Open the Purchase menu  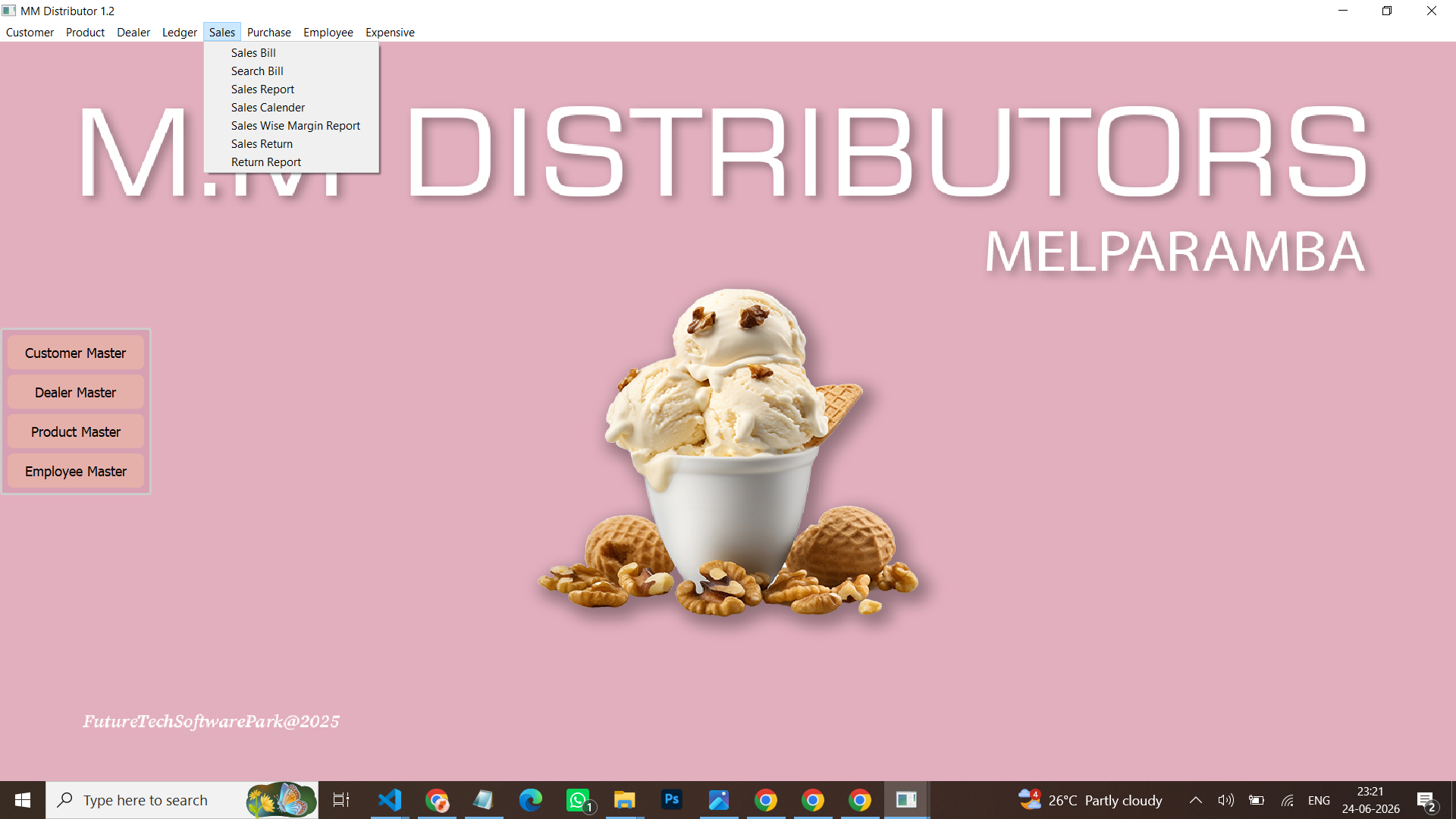click(x=269, y=33)
